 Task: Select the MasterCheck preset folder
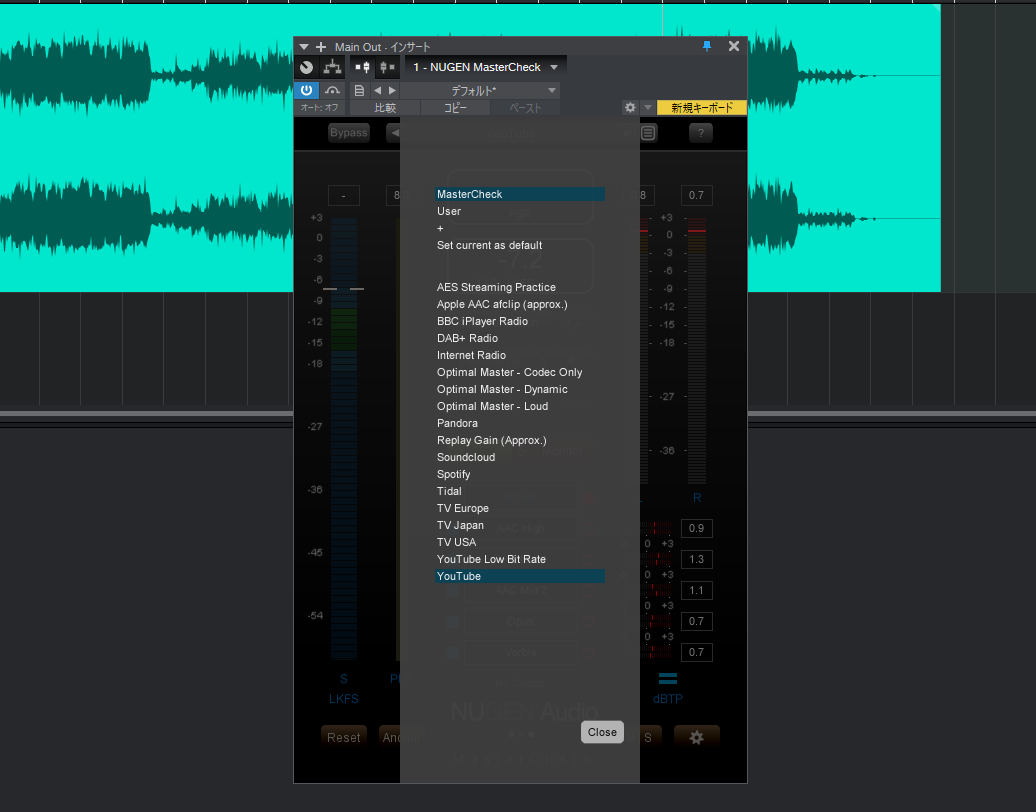(x=520, y=194)
